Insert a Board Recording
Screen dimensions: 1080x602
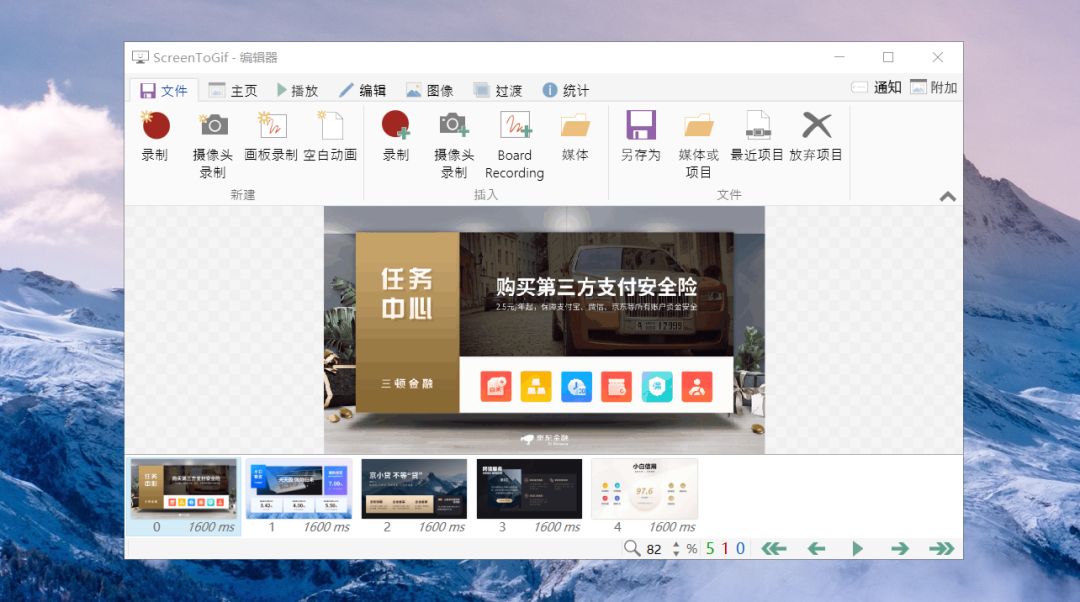[x=515, y=144]
